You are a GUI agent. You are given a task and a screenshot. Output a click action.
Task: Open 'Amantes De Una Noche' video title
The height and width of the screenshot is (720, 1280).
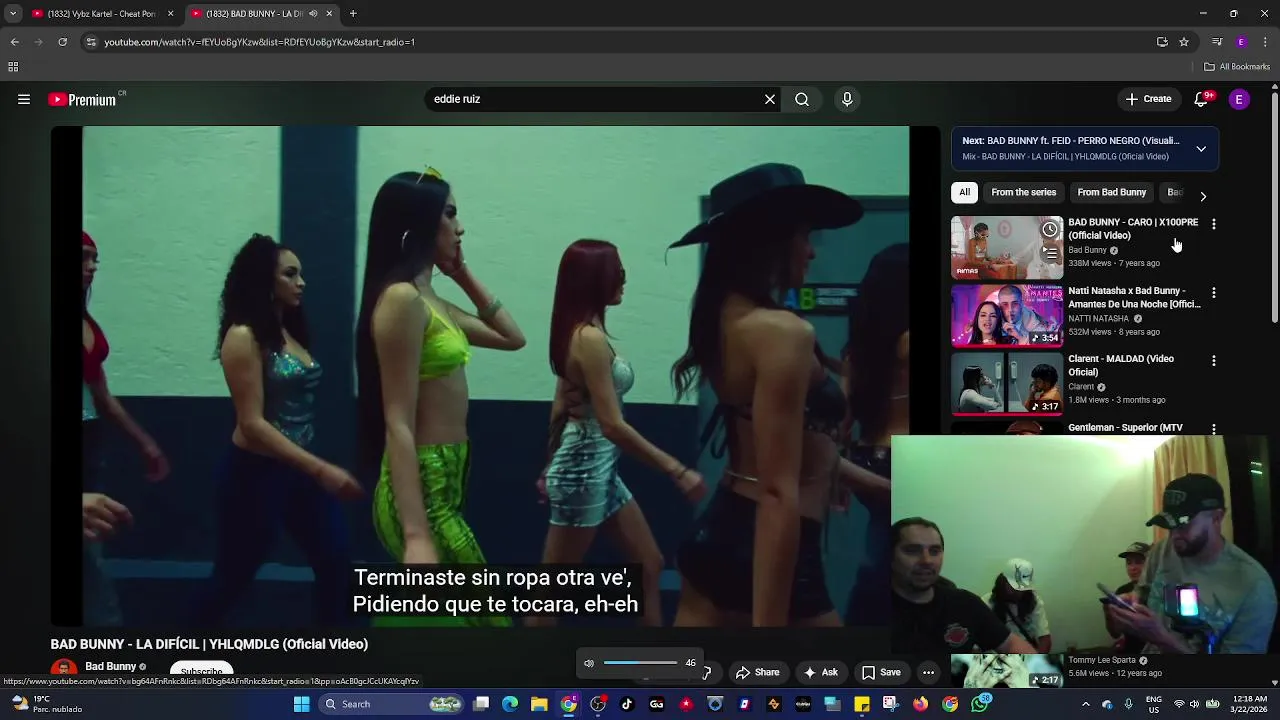(x=1134, y=297)
